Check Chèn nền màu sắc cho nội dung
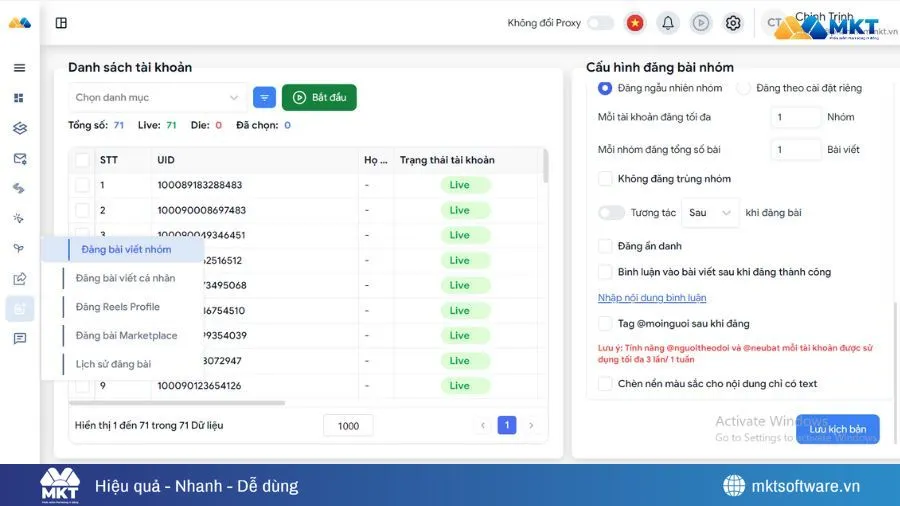Image resolution: width=900 pixels, height=506 pixels. click(x=605, y=384)
